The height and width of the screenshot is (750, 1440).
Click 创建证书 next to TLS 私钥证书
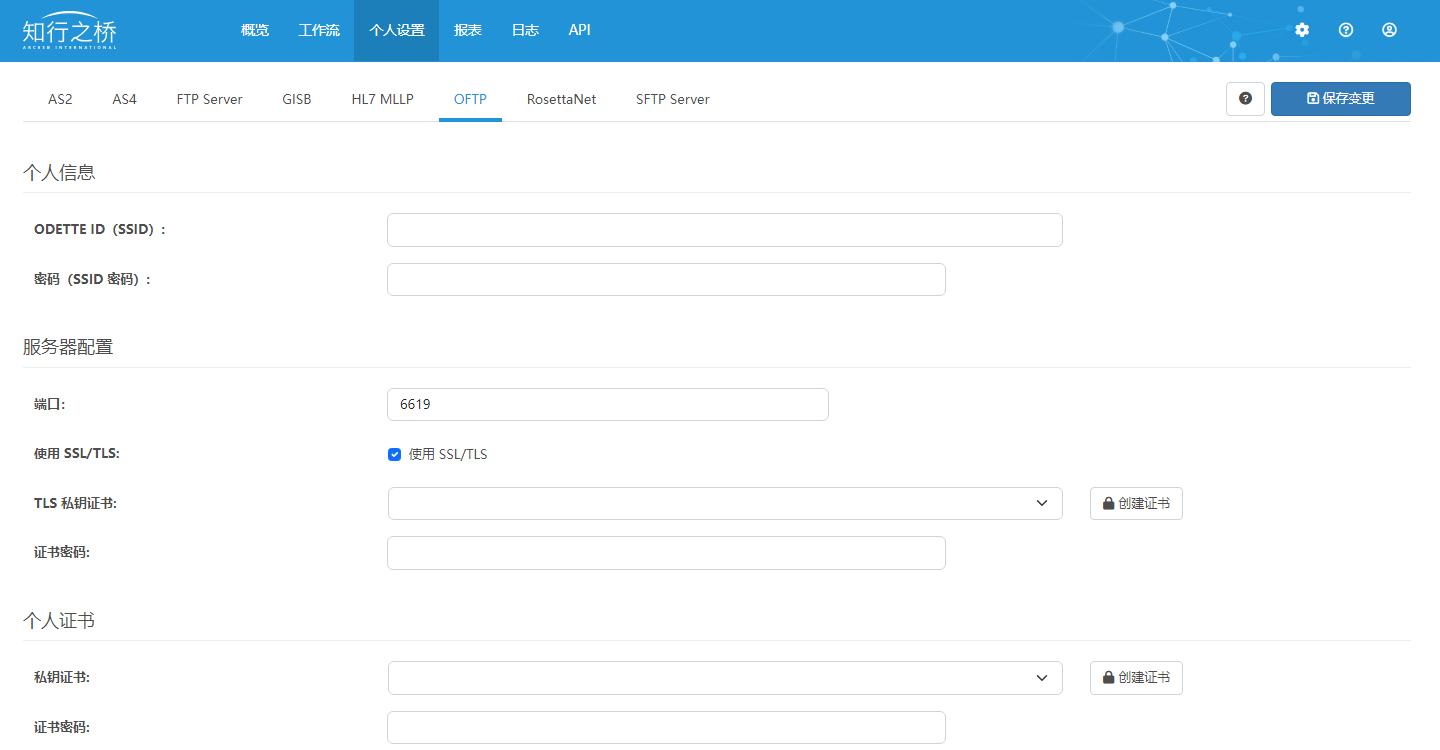coord(1136,504)
